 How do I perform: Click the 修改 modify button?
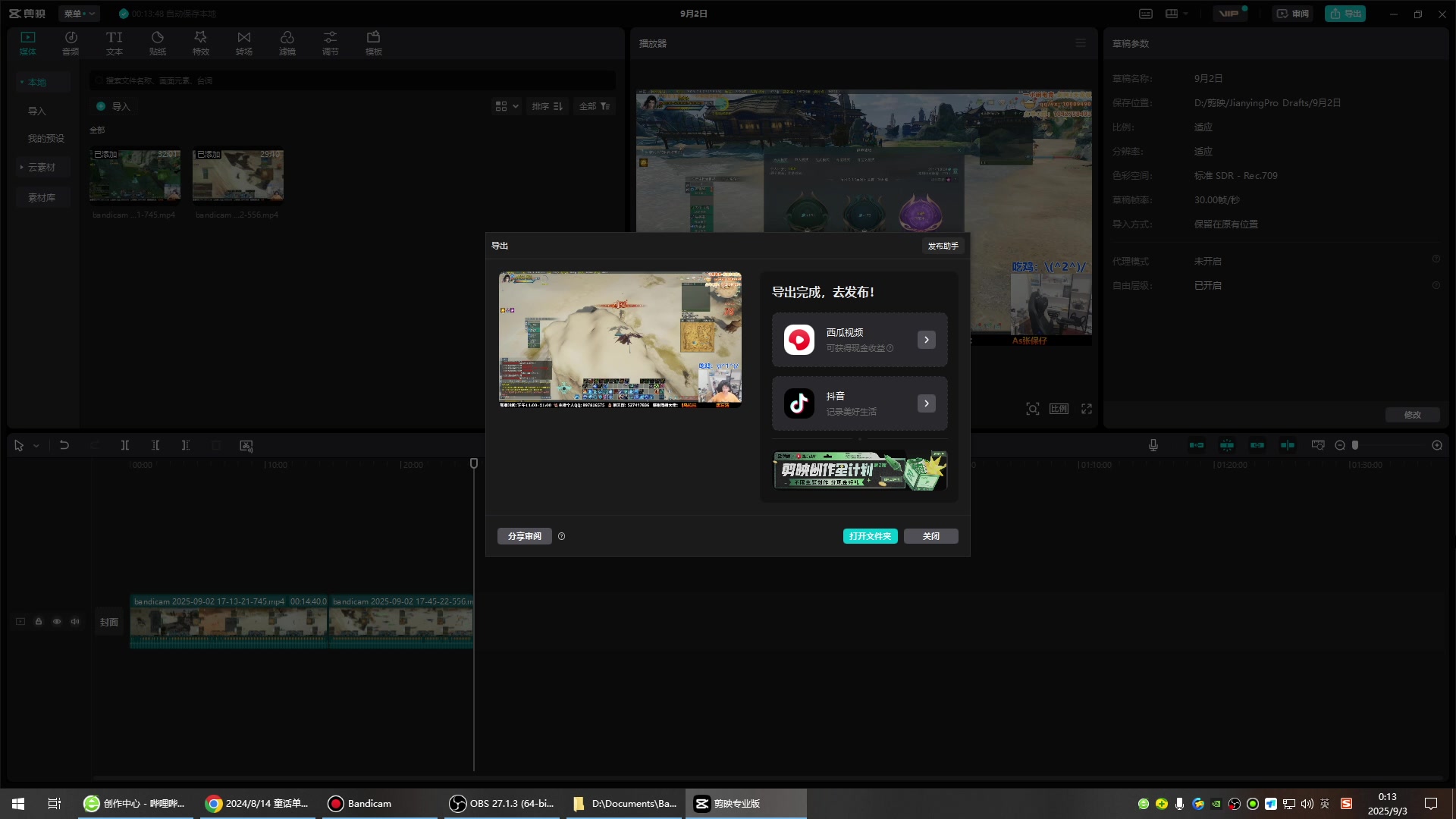1412,415
